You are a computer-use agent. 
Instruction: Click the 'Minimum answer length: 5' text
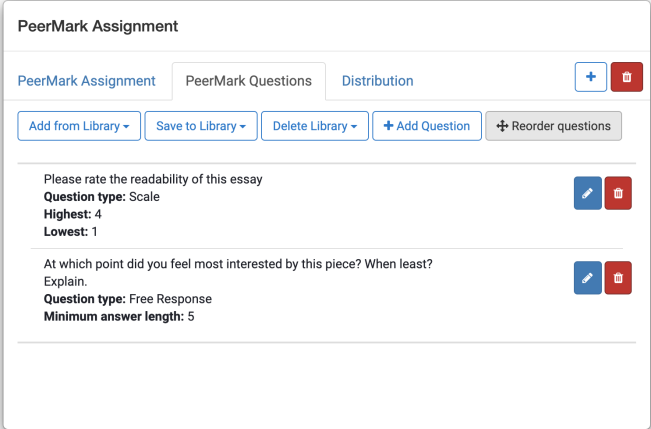(119, 317)
